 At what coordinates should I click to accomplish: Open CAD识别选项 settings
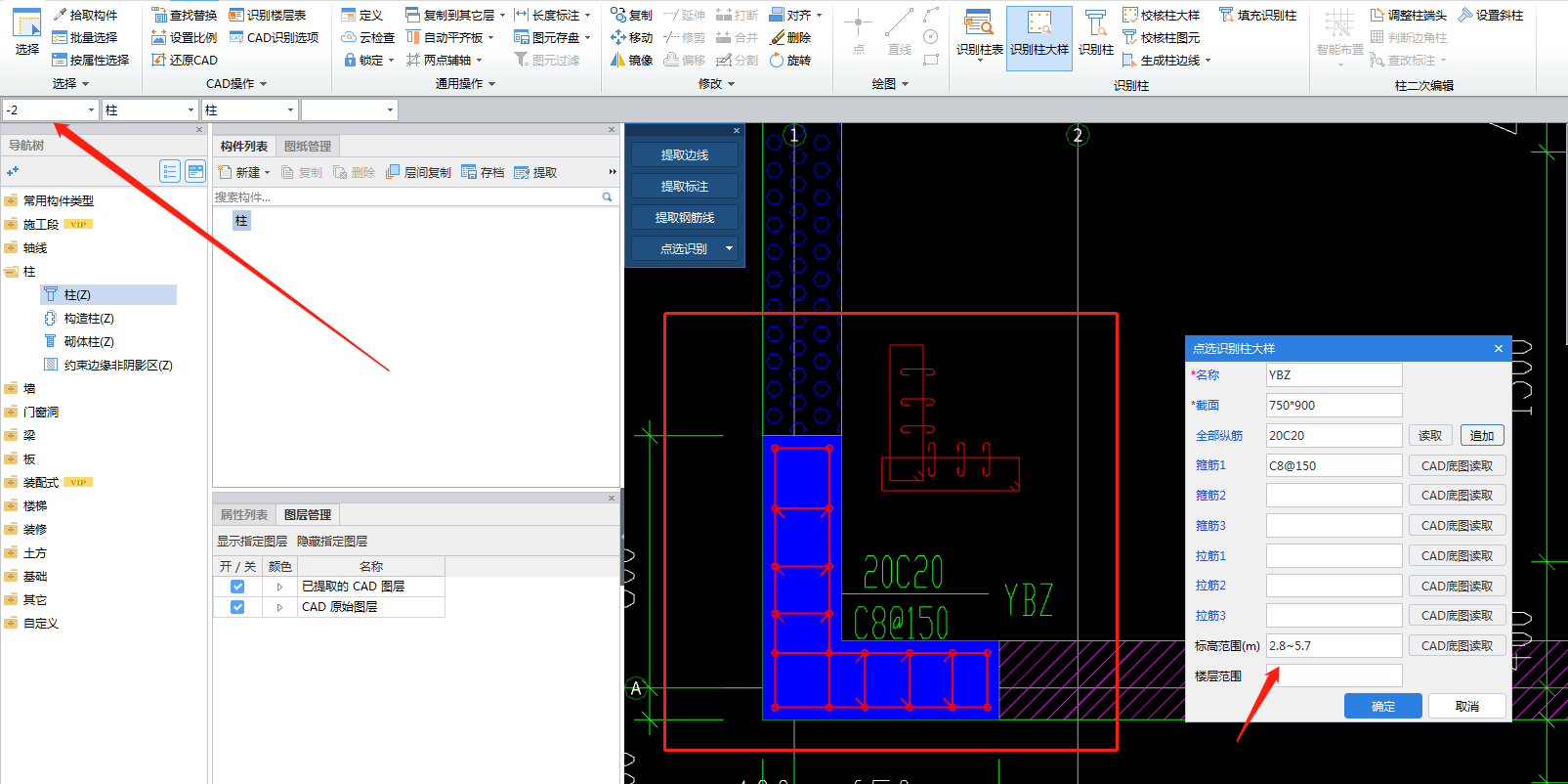pyautogui.click(x=275, y=37)
